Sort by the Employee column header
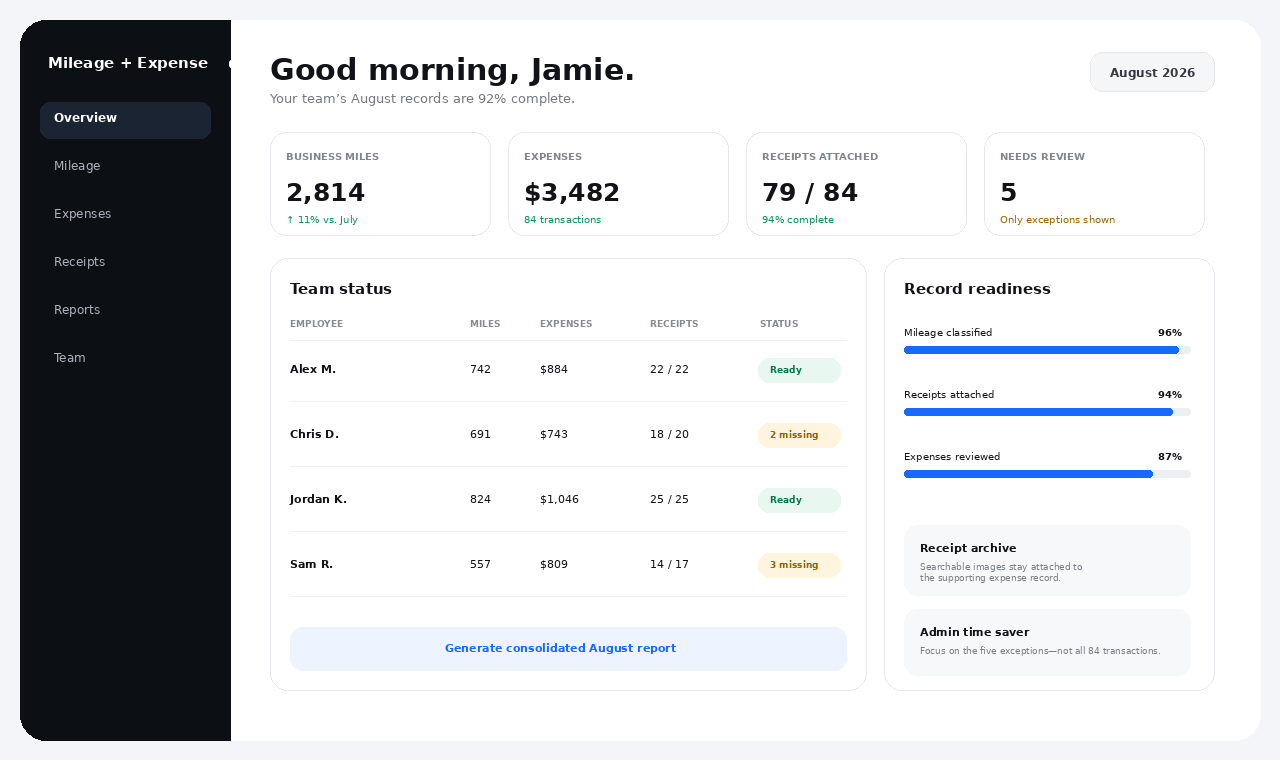This screenshot has width=1280, height=760. 316,324
